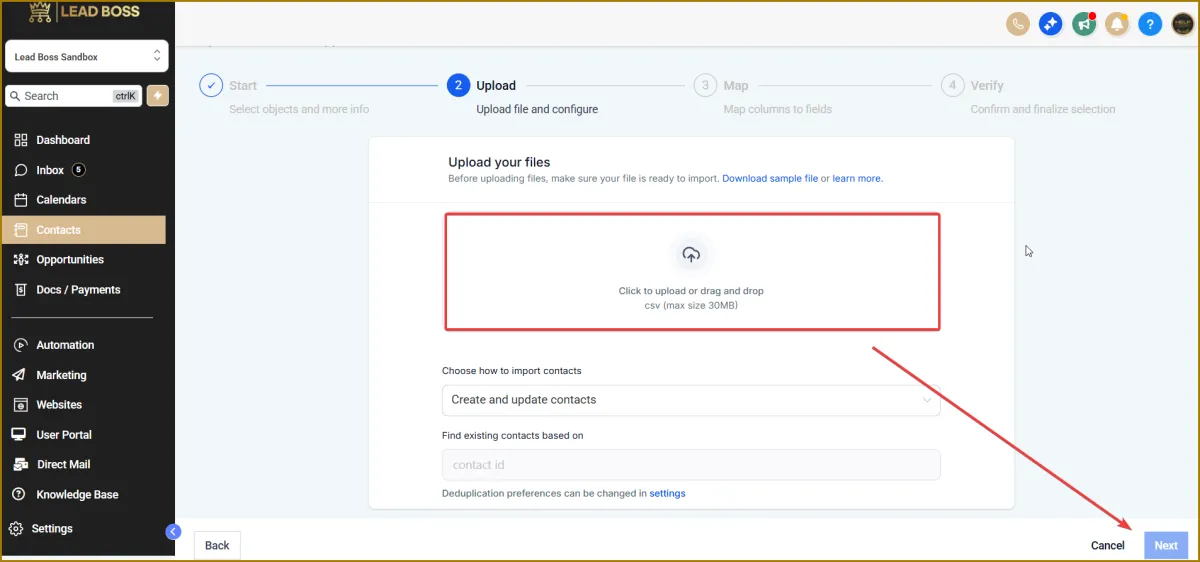Click the "Find existing contacts based on" label
The height and width of the screenshot is (562, 1200).
pyautogui.click(x=512, y=436)
